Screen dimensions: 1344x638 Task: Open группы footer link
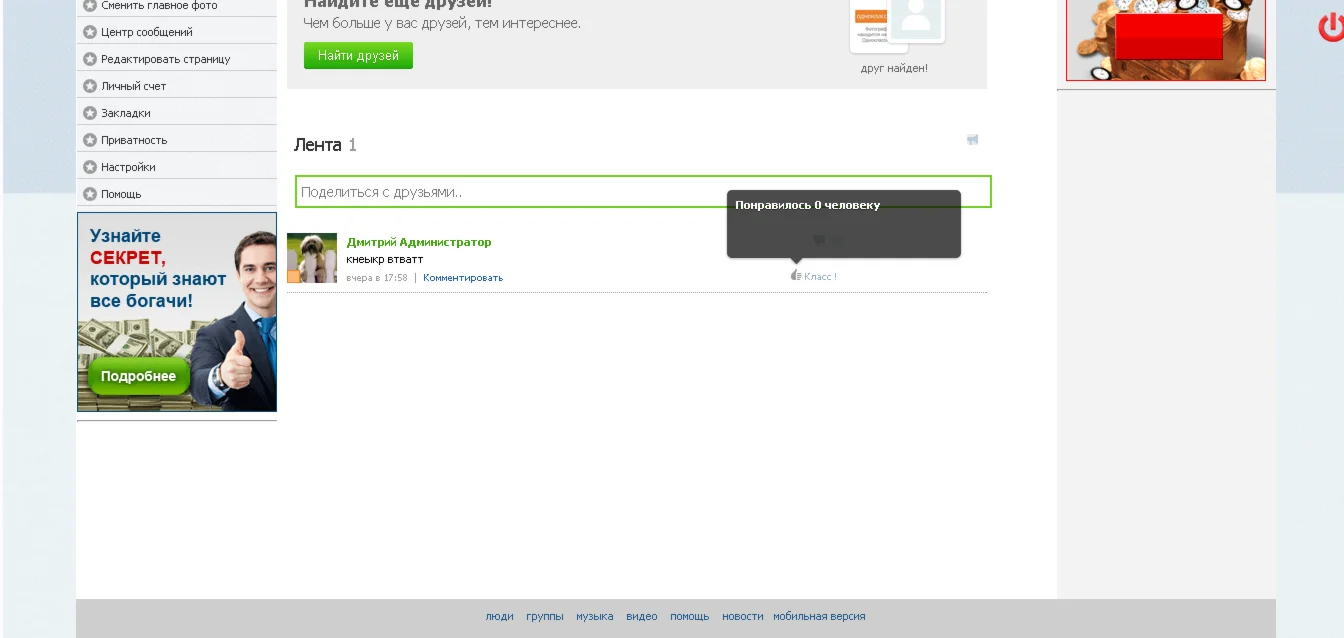(x=545, y=617)
